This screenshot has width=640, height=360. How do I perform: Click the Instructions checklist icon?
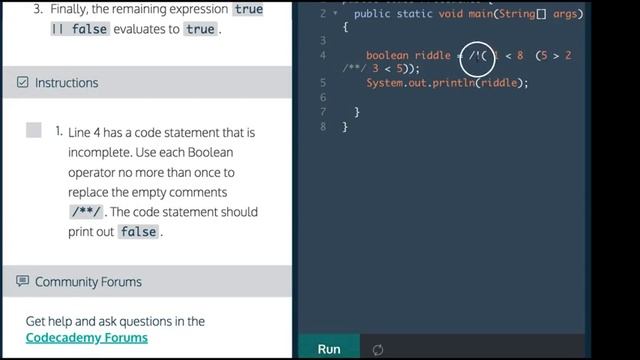(23, 82)
